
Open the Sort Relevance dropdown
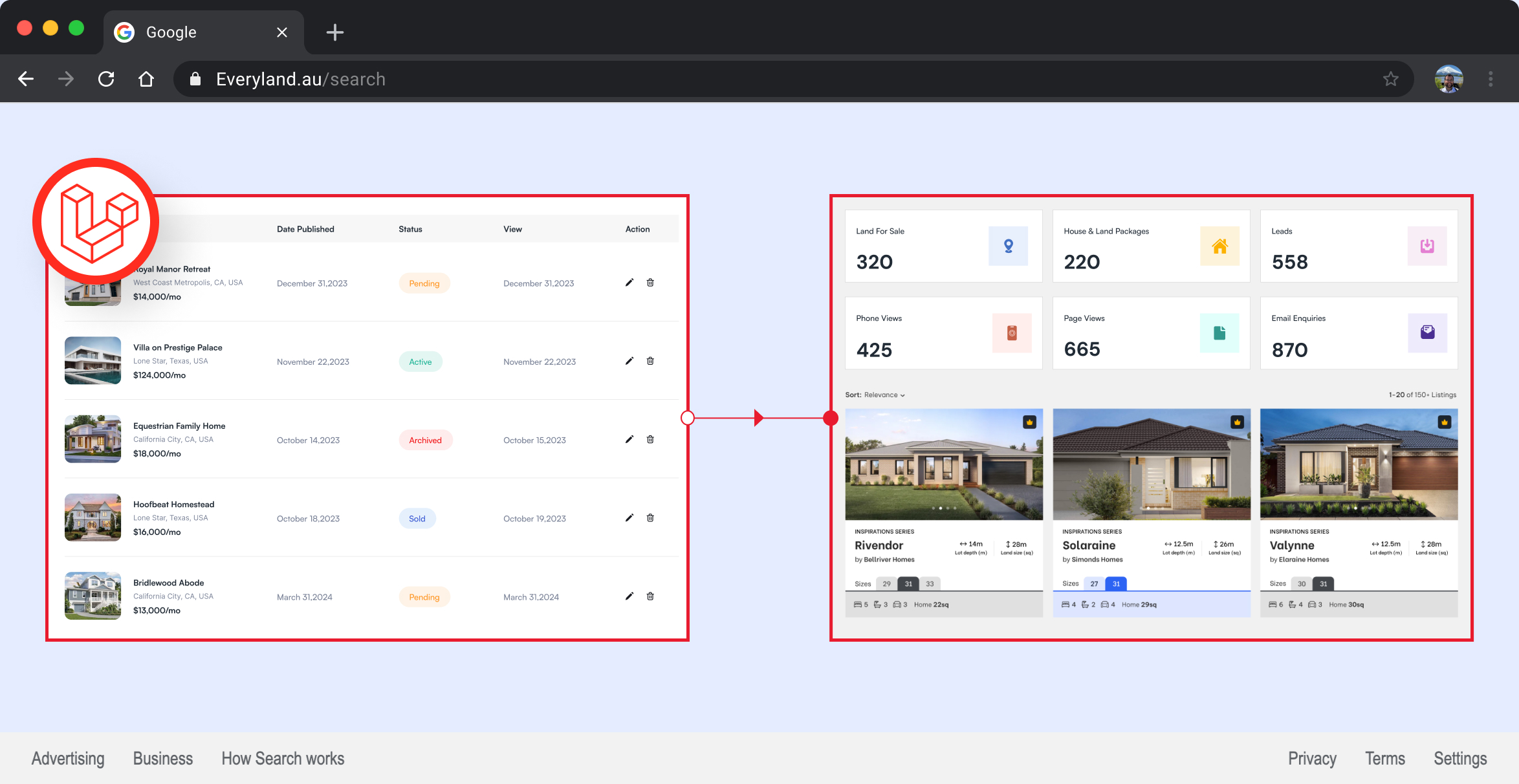click(884, 395)
